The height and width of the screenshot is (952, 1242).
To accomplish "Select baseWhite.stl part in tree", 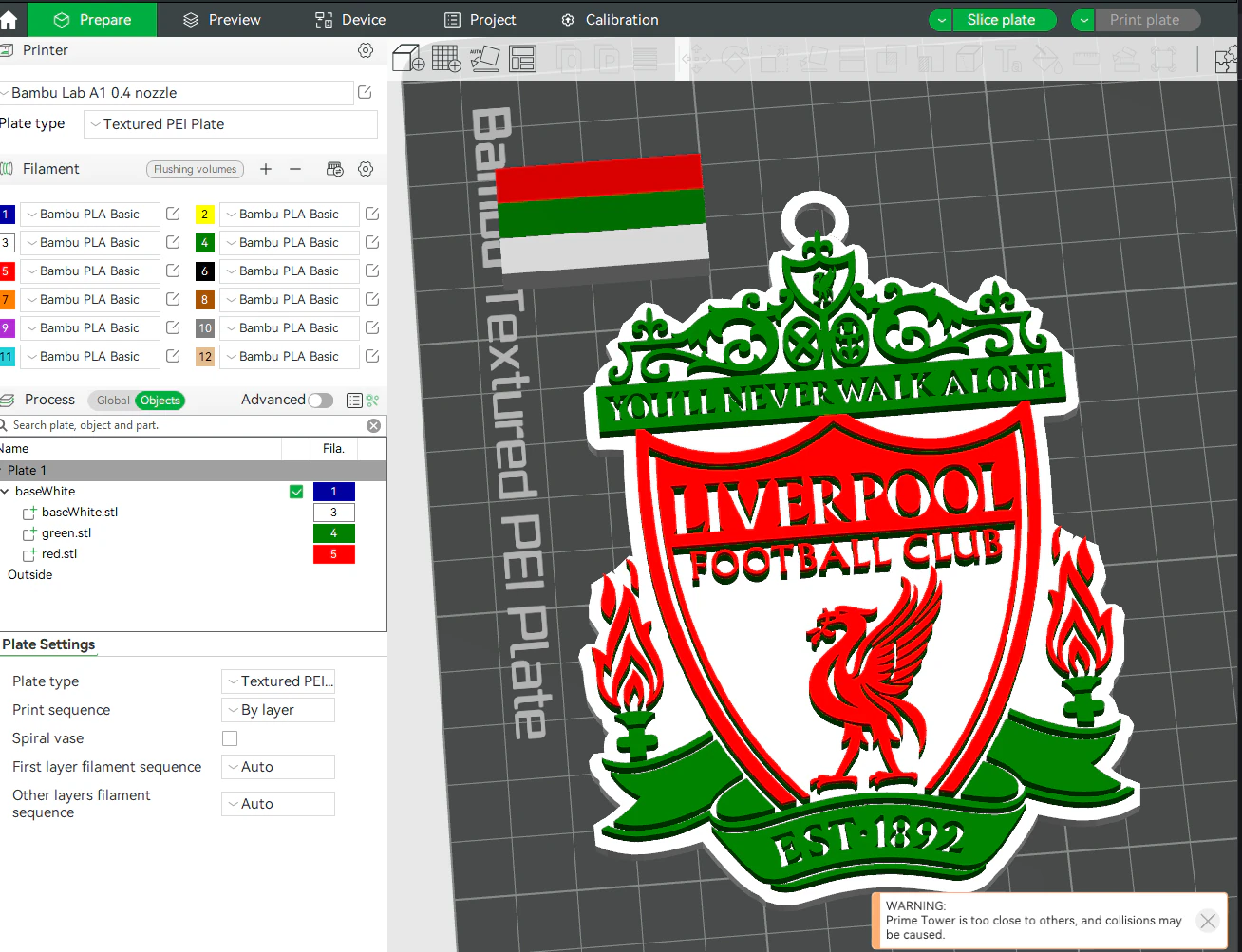I will (80, 513).
